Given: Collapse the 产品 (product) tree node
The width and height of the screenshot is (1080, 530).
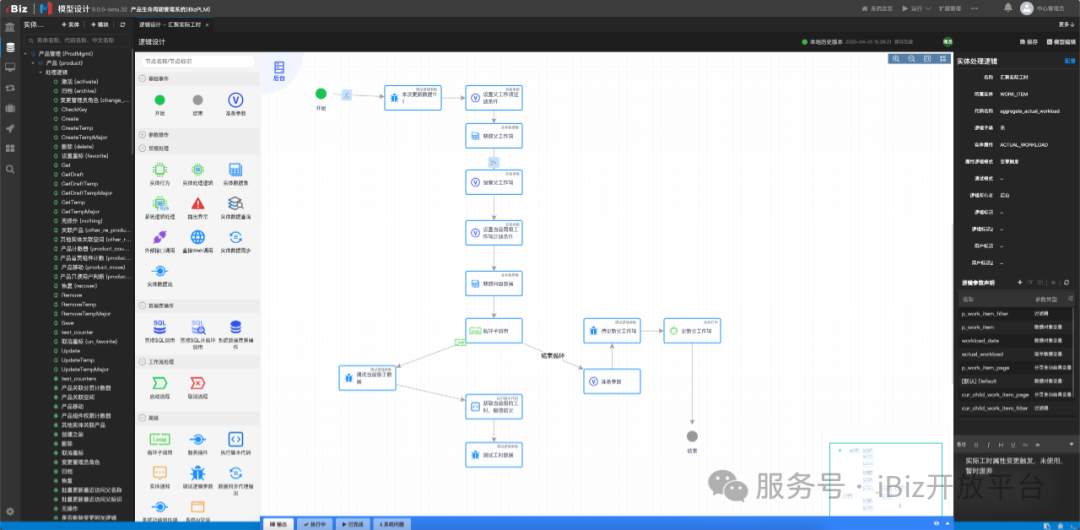Looking at the screenshot, I should coord(32,63).
